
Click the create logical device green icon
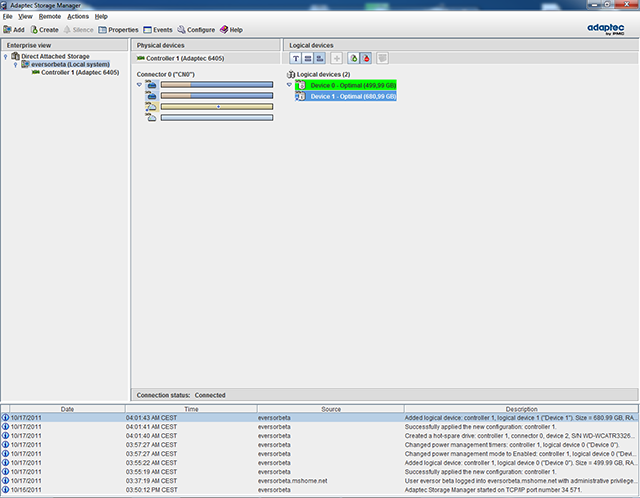(x=353, y=58)
